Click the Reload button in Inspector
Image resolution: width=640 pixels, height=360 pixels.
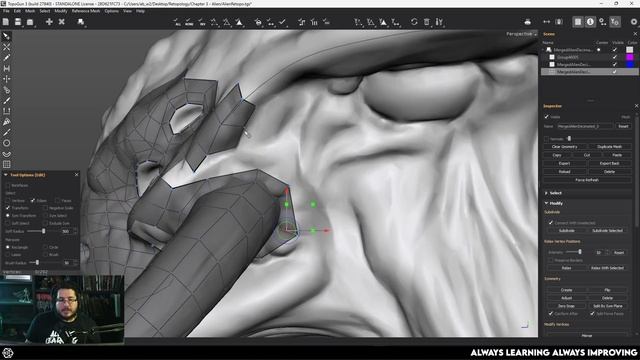564,172
